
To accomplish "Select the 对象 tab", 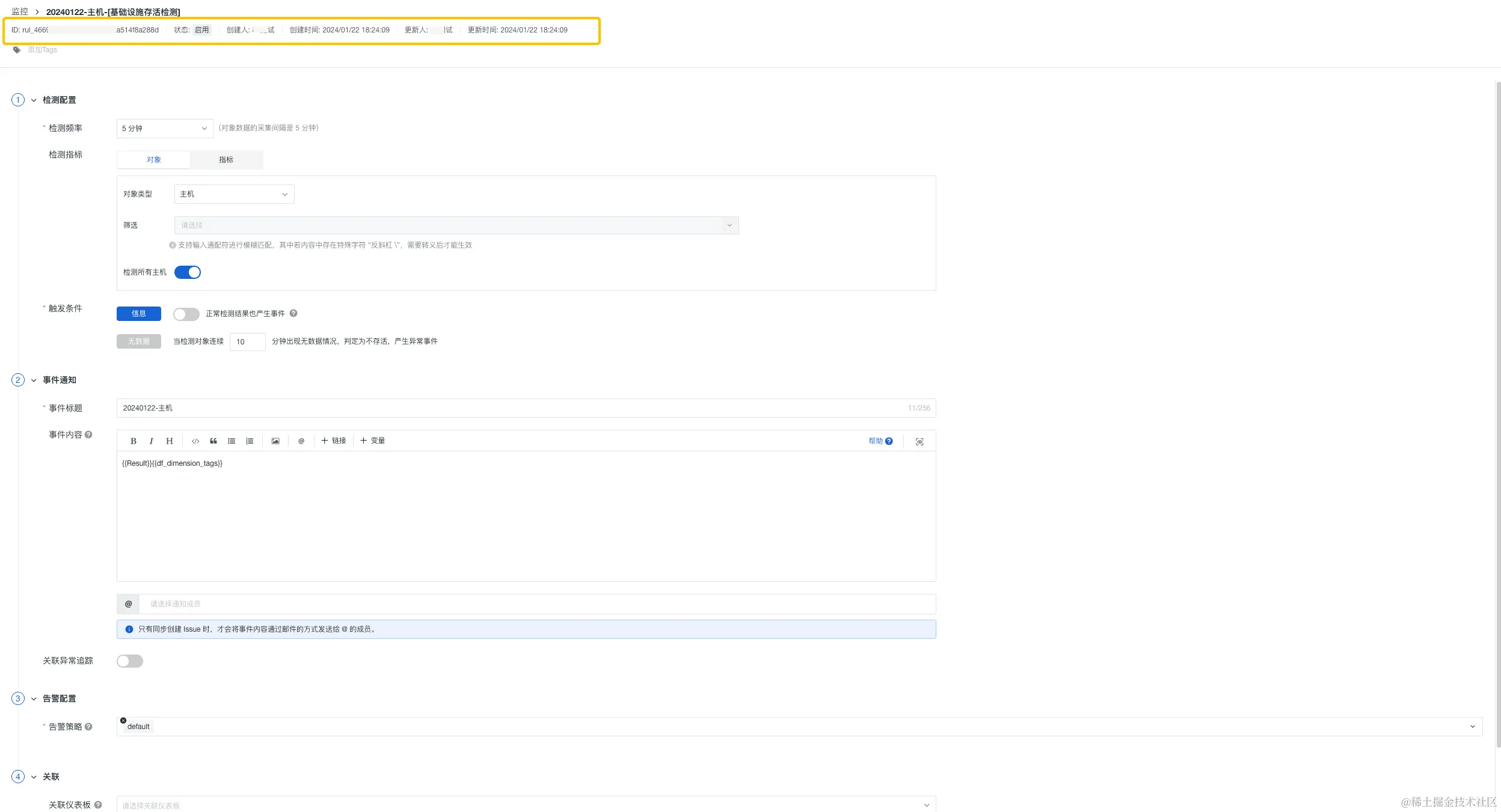I will [x=154, y=160].
